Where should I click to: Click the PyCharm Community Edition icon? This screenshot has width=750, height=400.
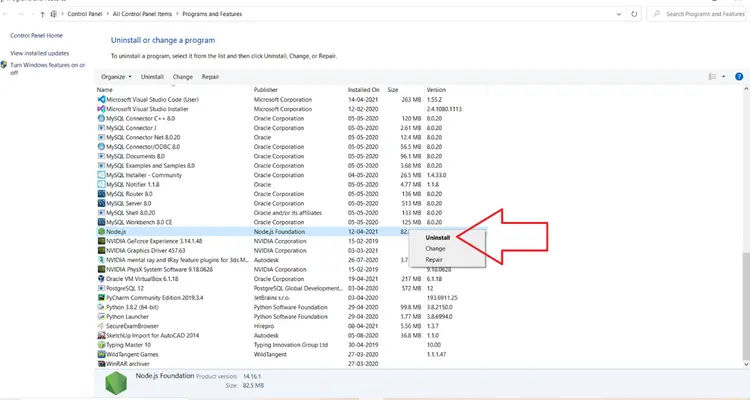click(x=101, y=298)
